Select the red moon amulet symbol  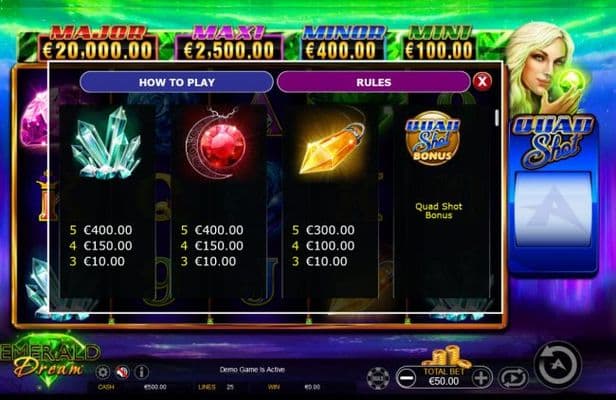(x=216, y=143)
